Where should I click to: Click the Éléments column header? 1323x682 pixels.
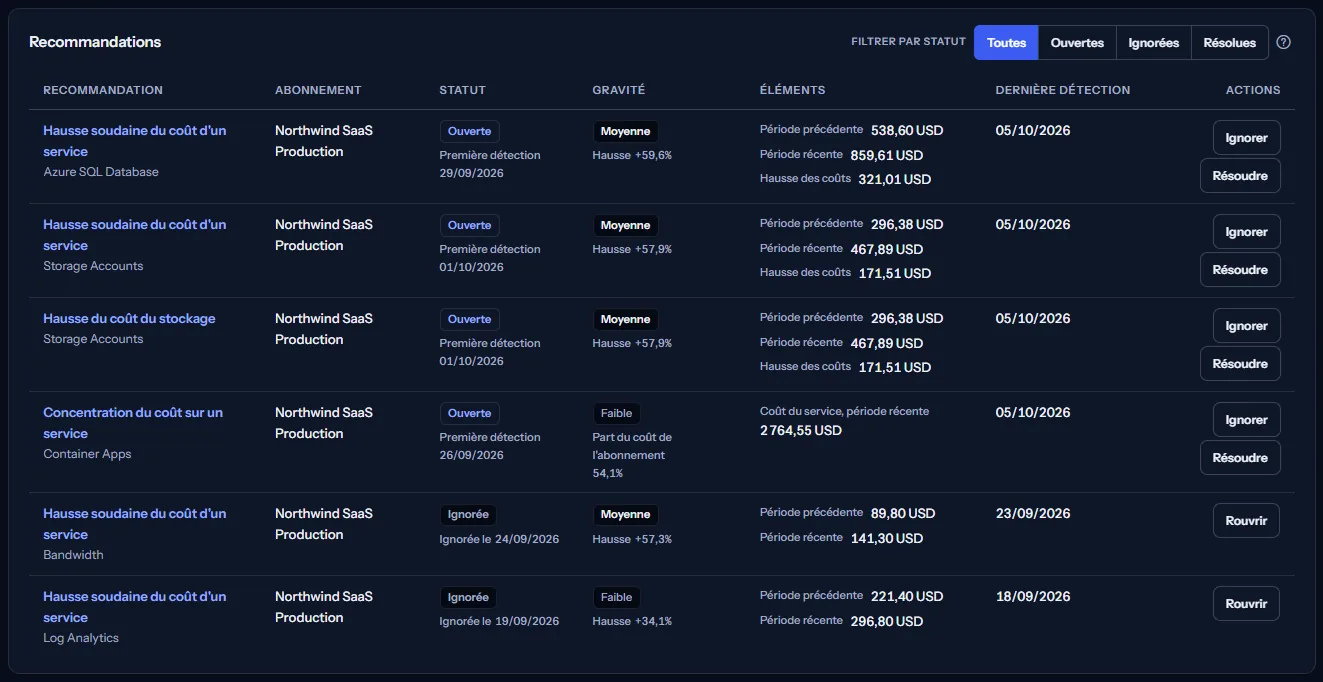792,90
